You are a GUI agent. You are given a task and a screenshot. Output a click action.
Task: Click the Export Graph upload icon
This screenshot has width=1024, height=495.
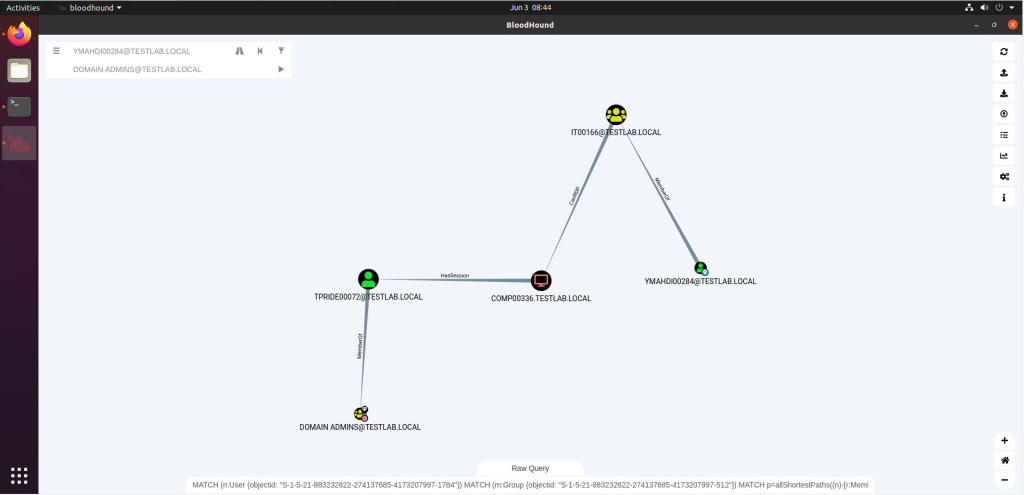tap(1004, 72)
